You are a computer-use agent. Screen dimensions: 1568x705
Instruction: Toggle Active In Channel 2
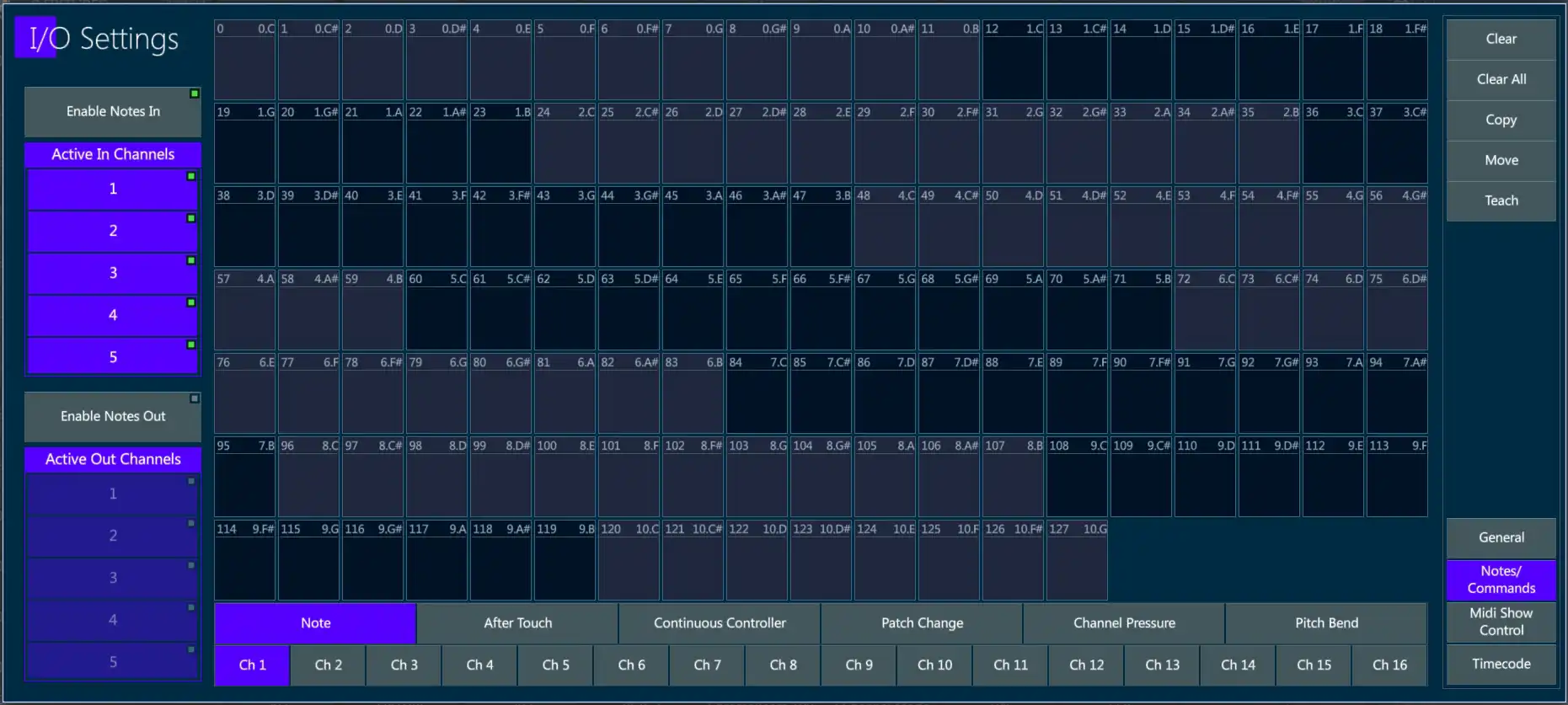click(x=113, y=232)
